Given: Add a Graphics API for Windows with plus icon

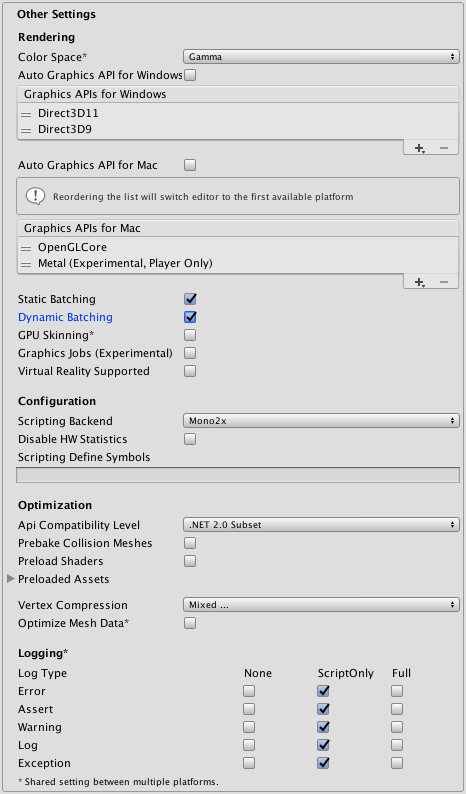Looking at the screenshot, I should [x=419, y=148].
